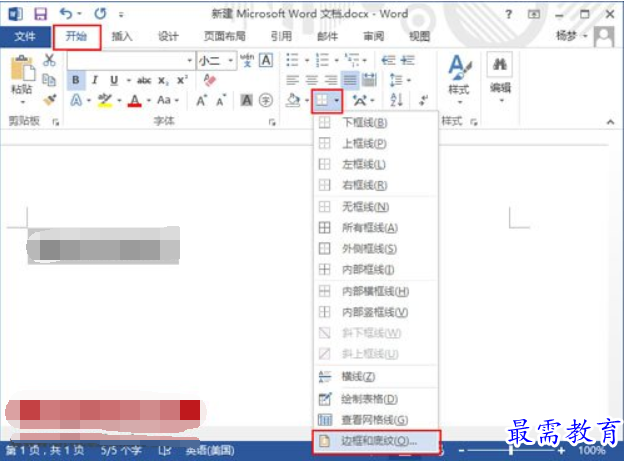
Task: Apply distributed alignment
Action: (369, 80)
